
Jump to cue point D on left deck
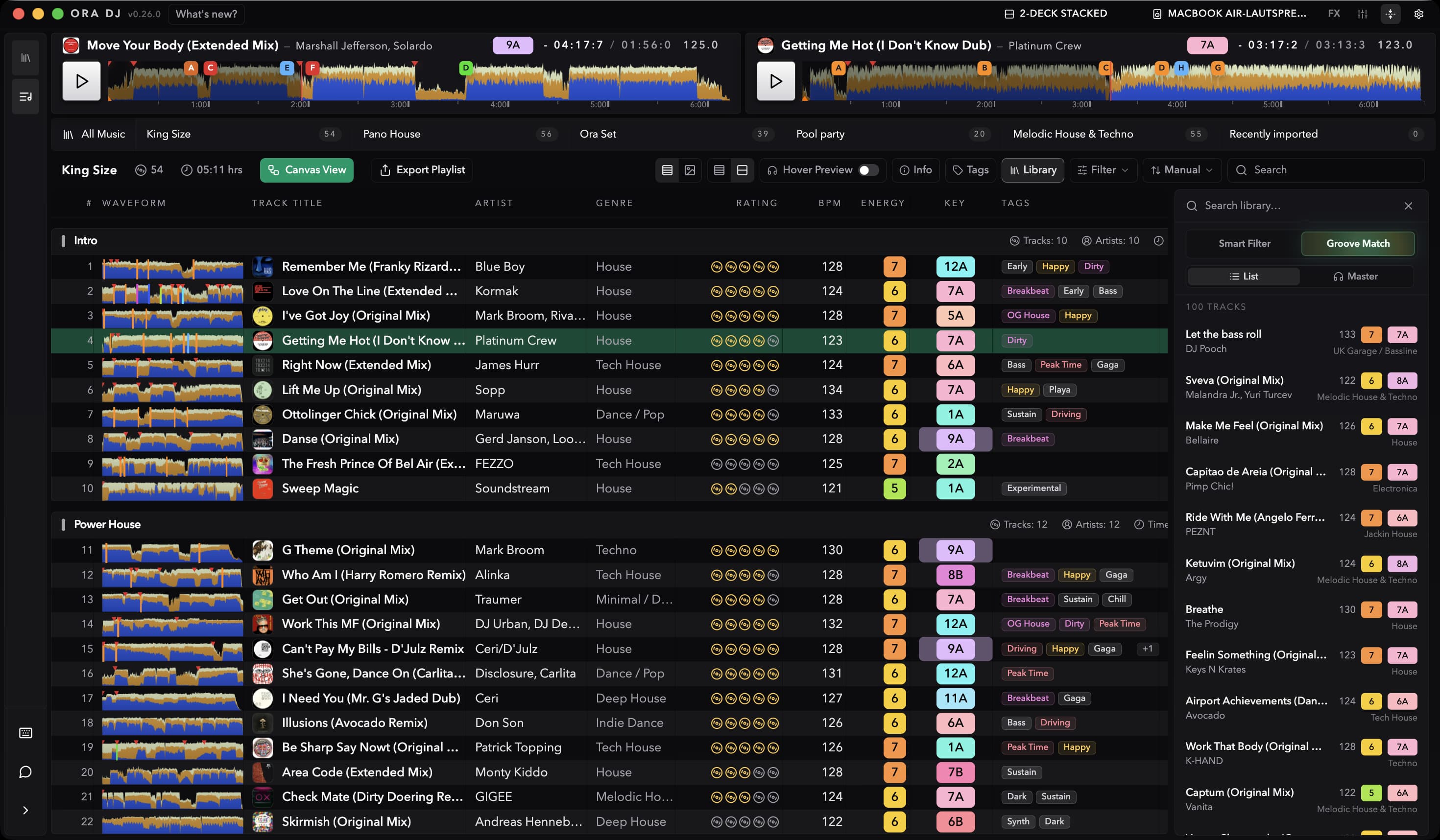(x=466, y=68)
